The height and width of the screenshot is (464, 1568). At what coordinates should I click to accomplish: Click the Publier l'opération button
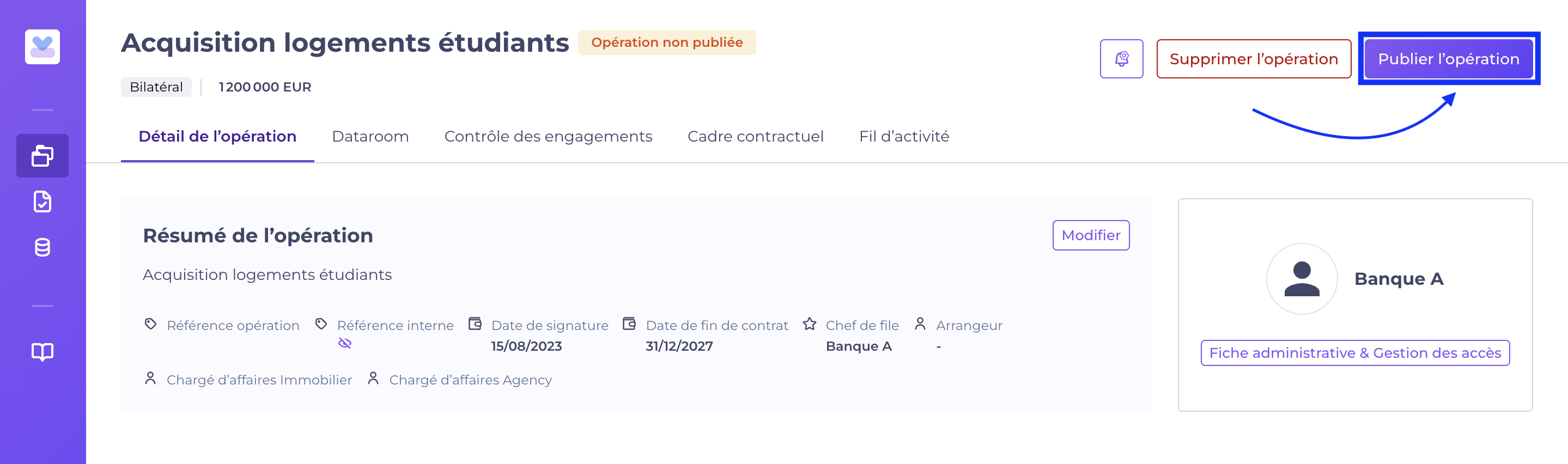pos(1448,59)
